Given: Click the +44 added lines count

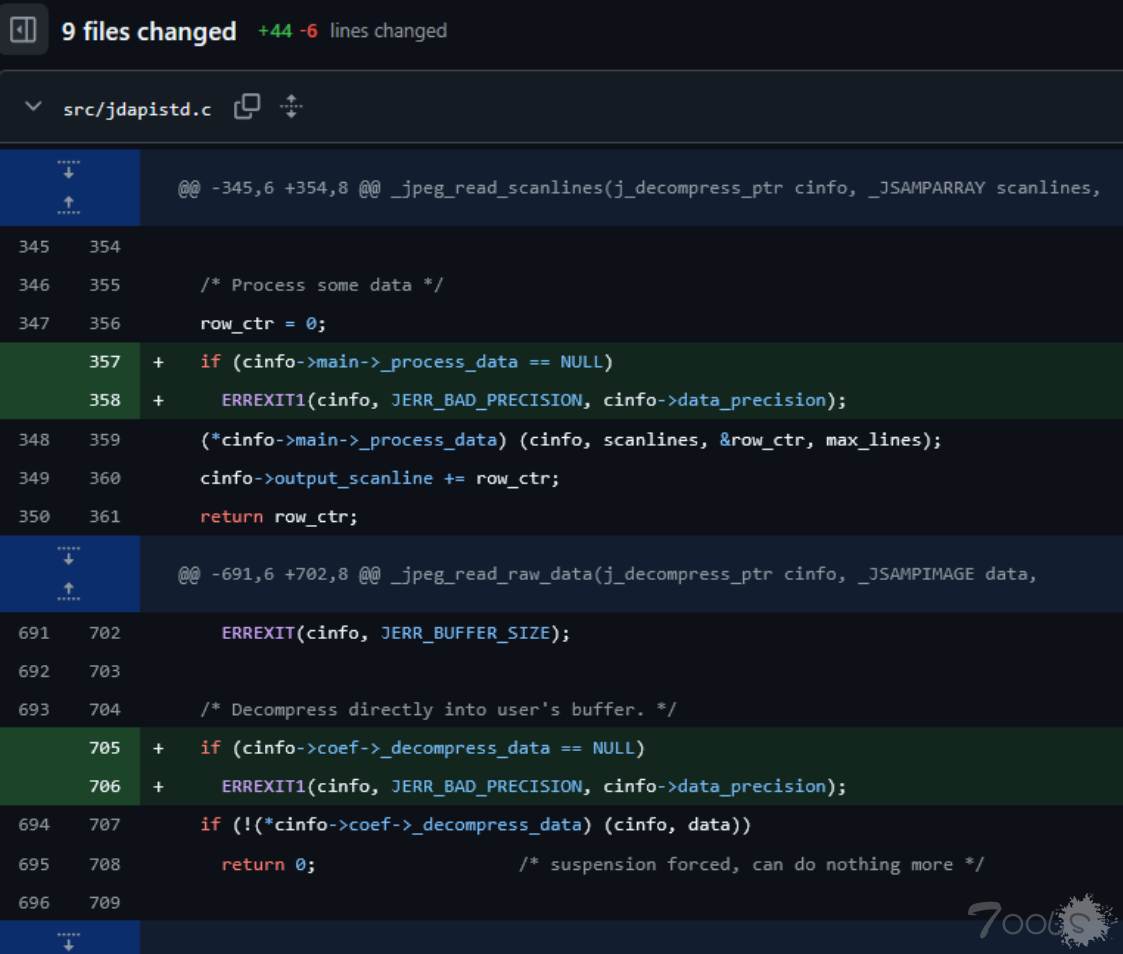Looking at the screenshot, I should [275, 32].
